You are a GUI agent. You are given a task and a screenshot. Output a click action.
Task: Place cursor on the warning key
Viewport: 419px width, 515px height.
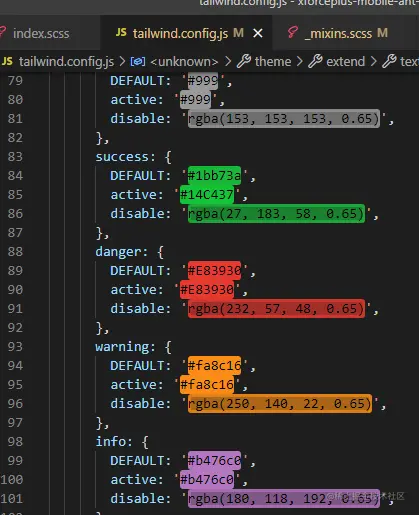tap(122, 347)
